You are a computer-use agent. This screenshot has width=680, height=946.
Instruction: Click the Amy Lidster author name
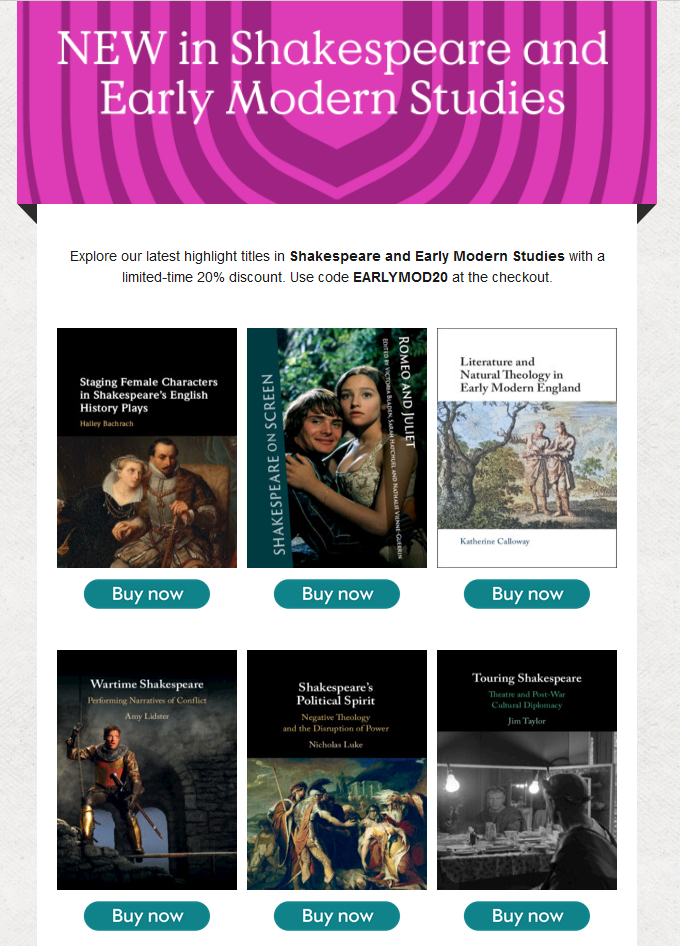click(x=147, y=716)
